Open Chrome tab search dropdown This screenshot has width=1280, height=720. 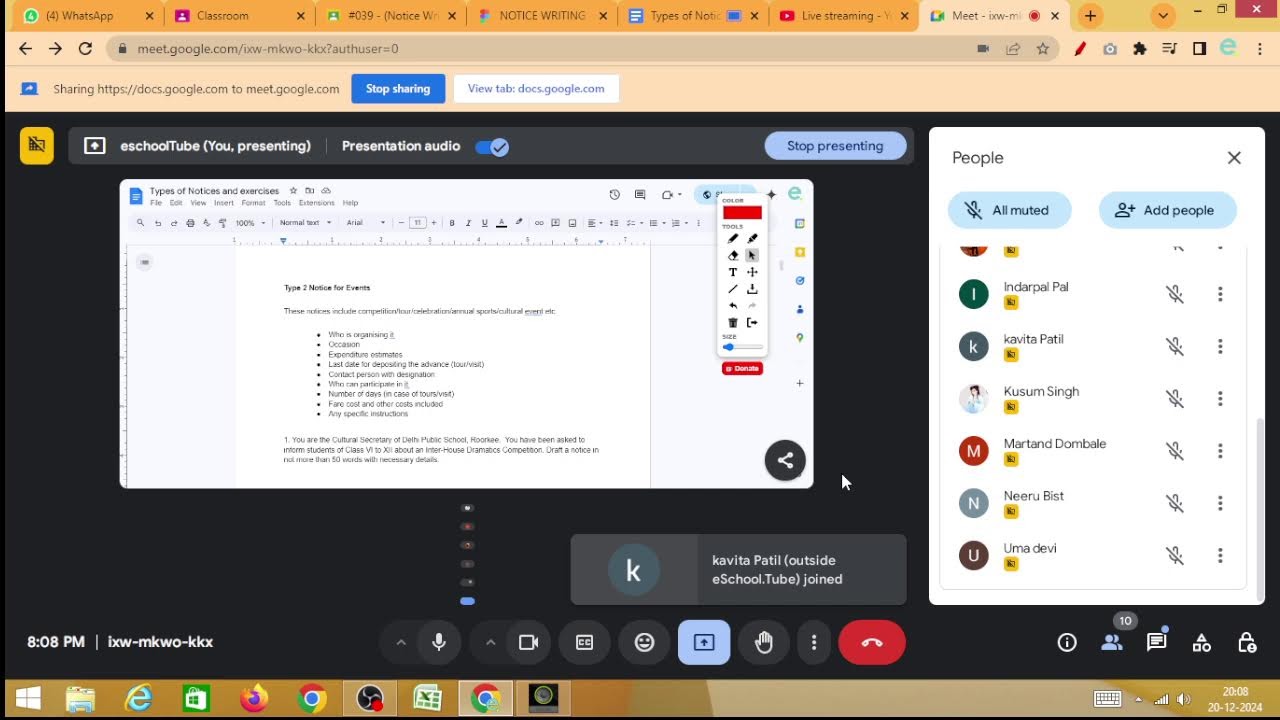coord(1162,16)
